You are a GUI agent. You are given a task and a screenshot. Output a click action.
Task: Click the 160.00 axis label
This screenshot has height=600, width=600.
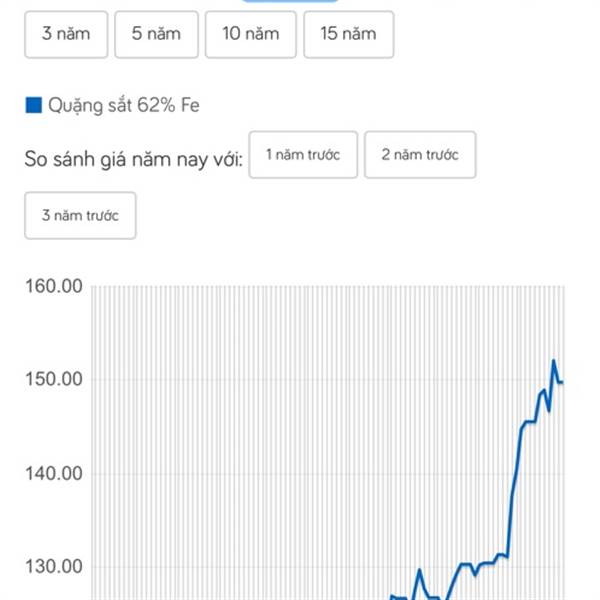(x=54, y=286)
